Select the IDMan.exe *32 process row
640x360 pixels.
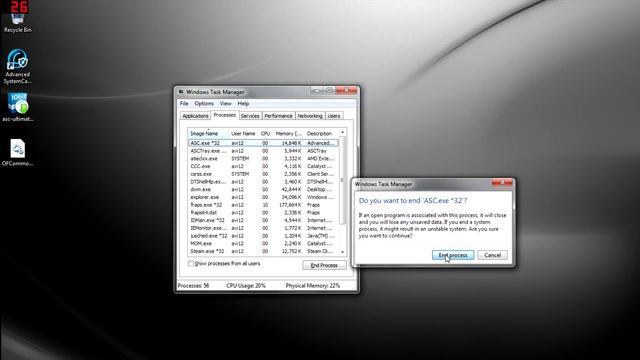coord(263,221)
